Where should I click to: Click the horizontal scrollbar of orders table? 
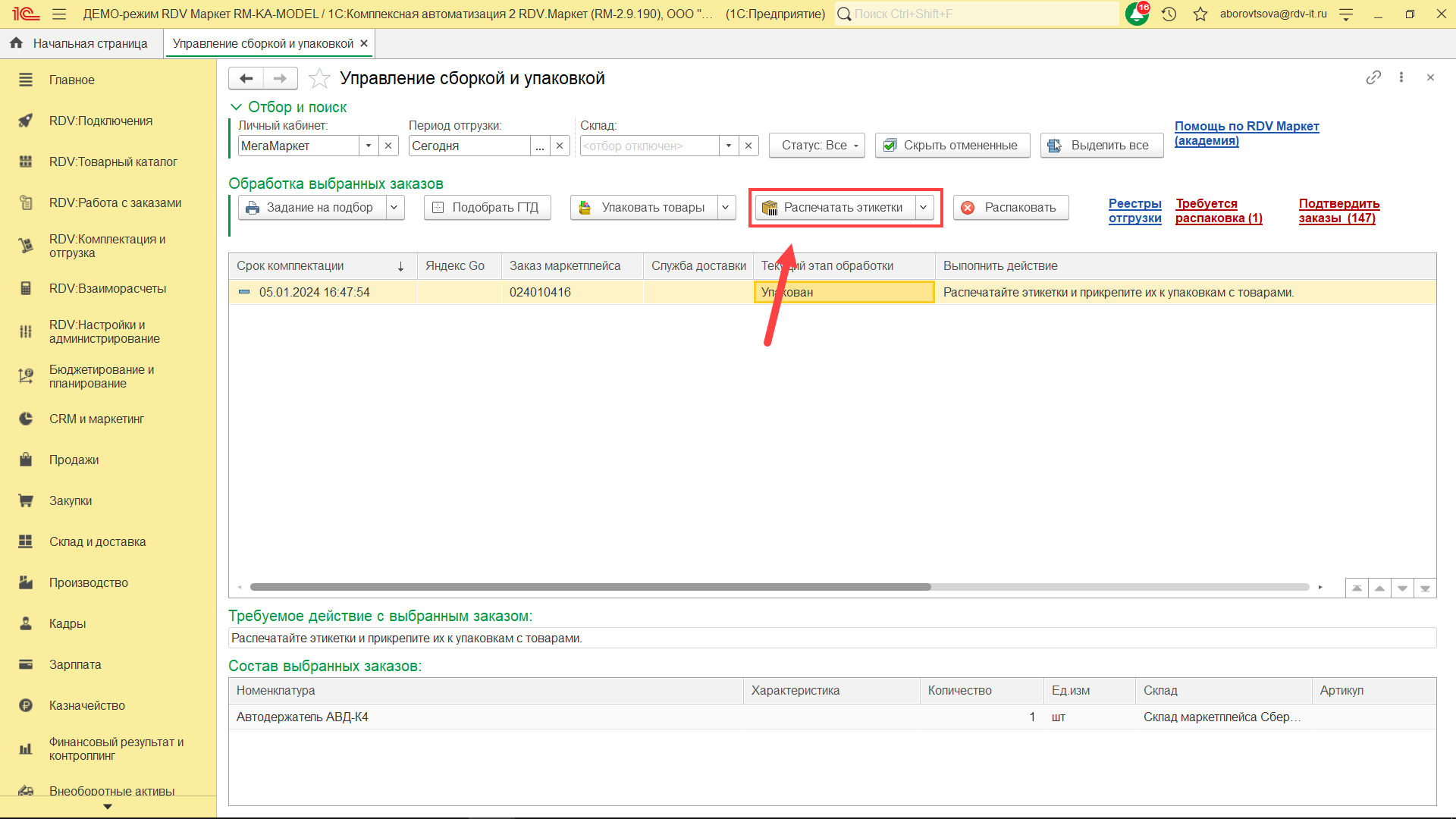[x=590, y=587]
